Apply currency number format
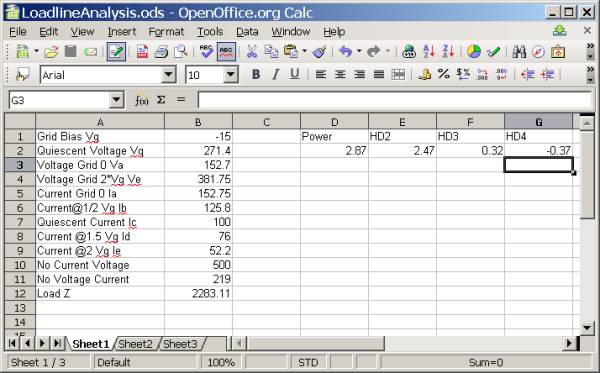 tap(424, 74)
